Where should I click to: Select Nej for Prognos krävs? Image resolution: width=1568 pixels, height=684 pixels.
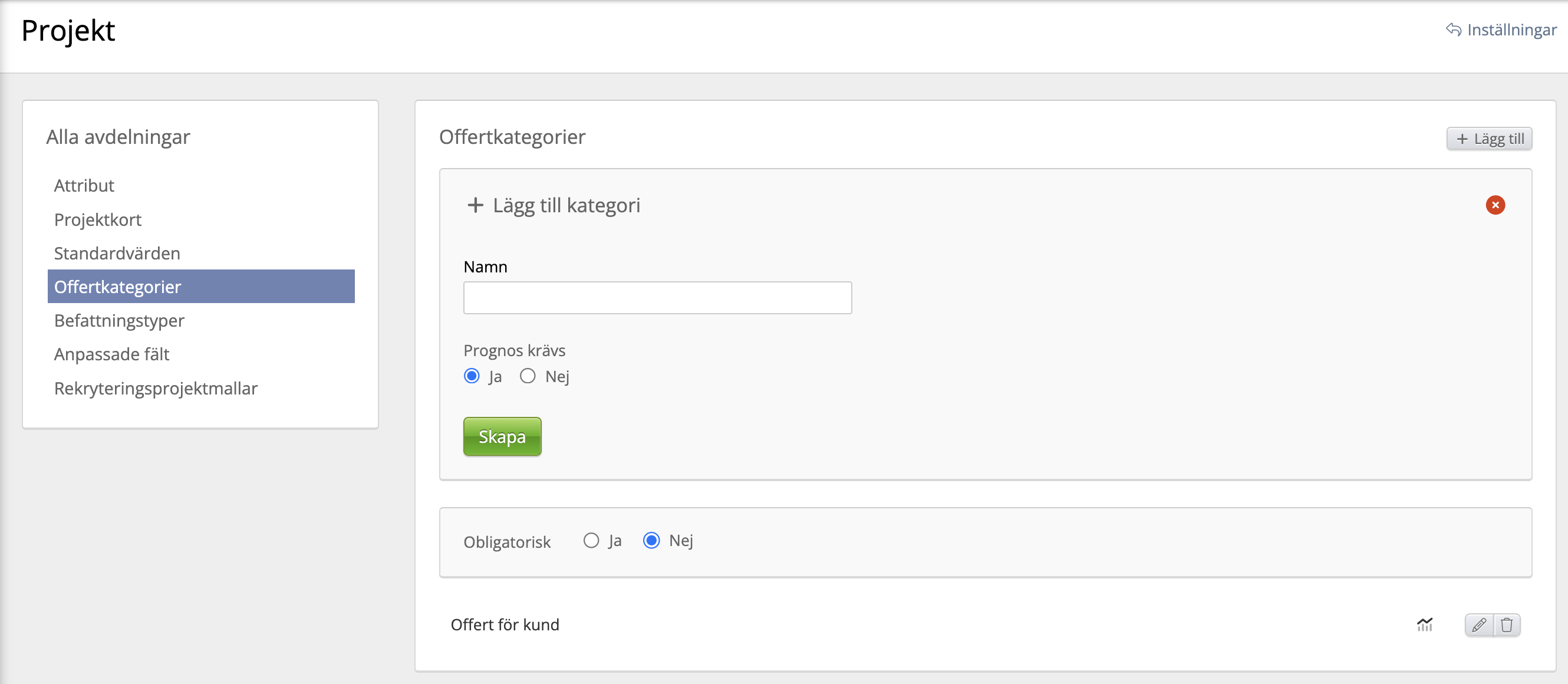point(528,376)
